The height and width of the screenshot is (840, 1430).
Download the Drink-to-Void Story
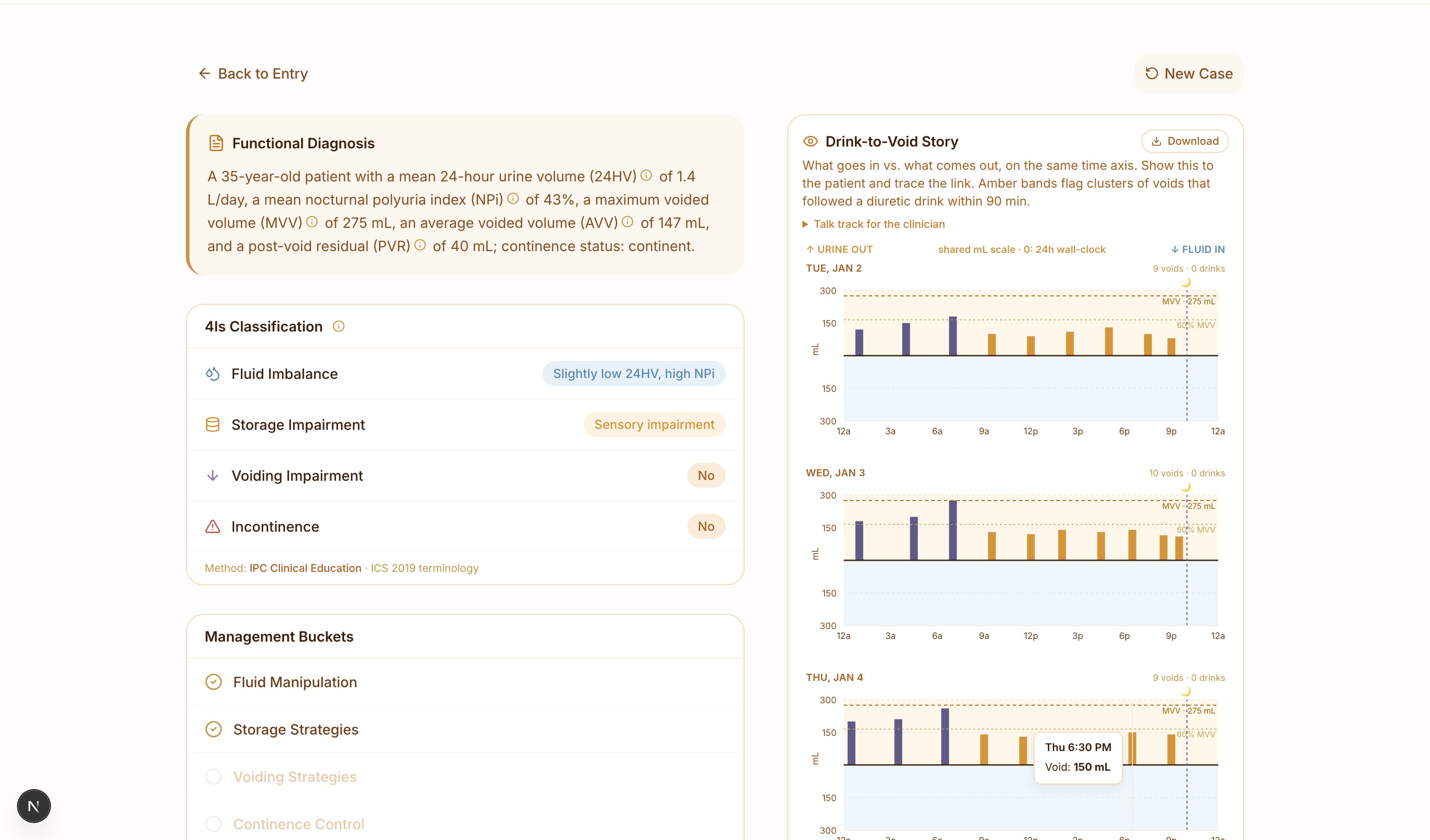pos(1185,141)
